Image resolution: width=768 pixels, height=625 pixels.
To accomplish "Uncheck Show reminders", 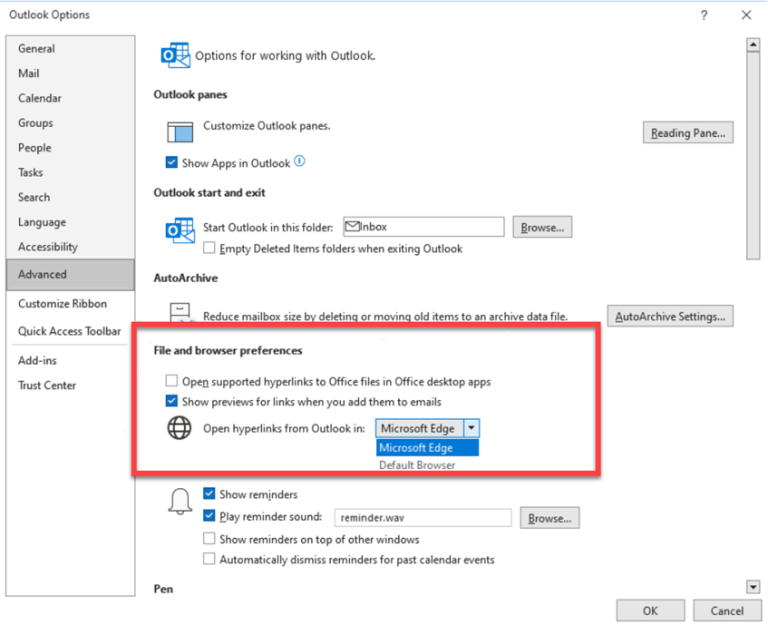I will [209, 493].
